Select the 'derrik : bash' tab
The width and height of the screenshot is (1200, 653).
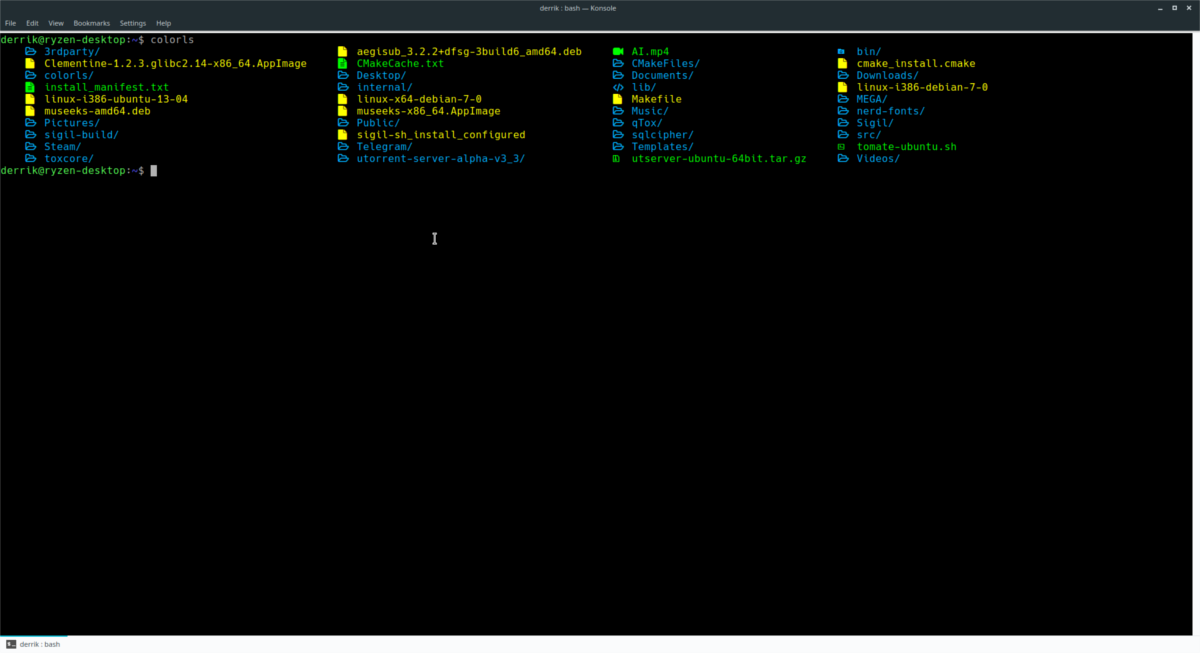pyautogui.click(x=34, y=644)
